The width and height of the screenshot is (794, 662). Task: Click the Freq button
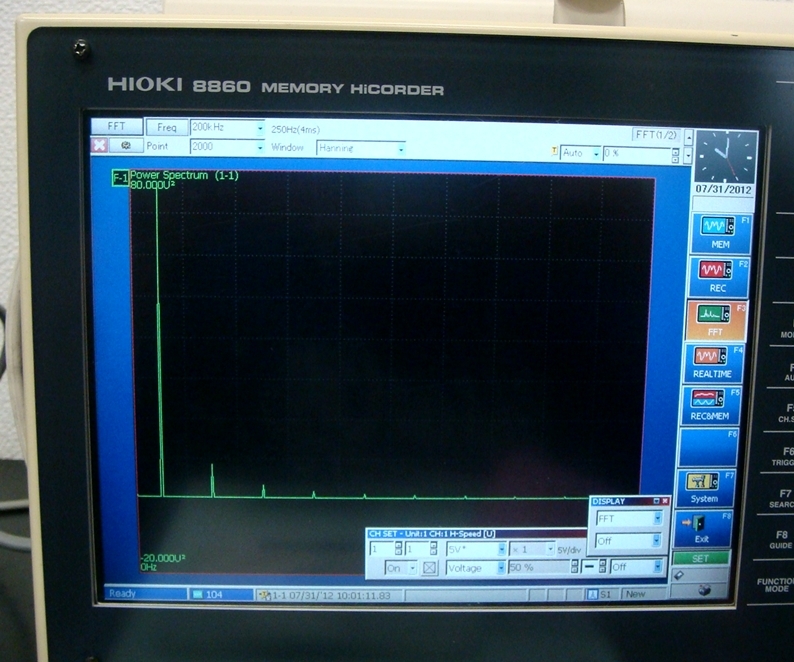pos(167,127)
